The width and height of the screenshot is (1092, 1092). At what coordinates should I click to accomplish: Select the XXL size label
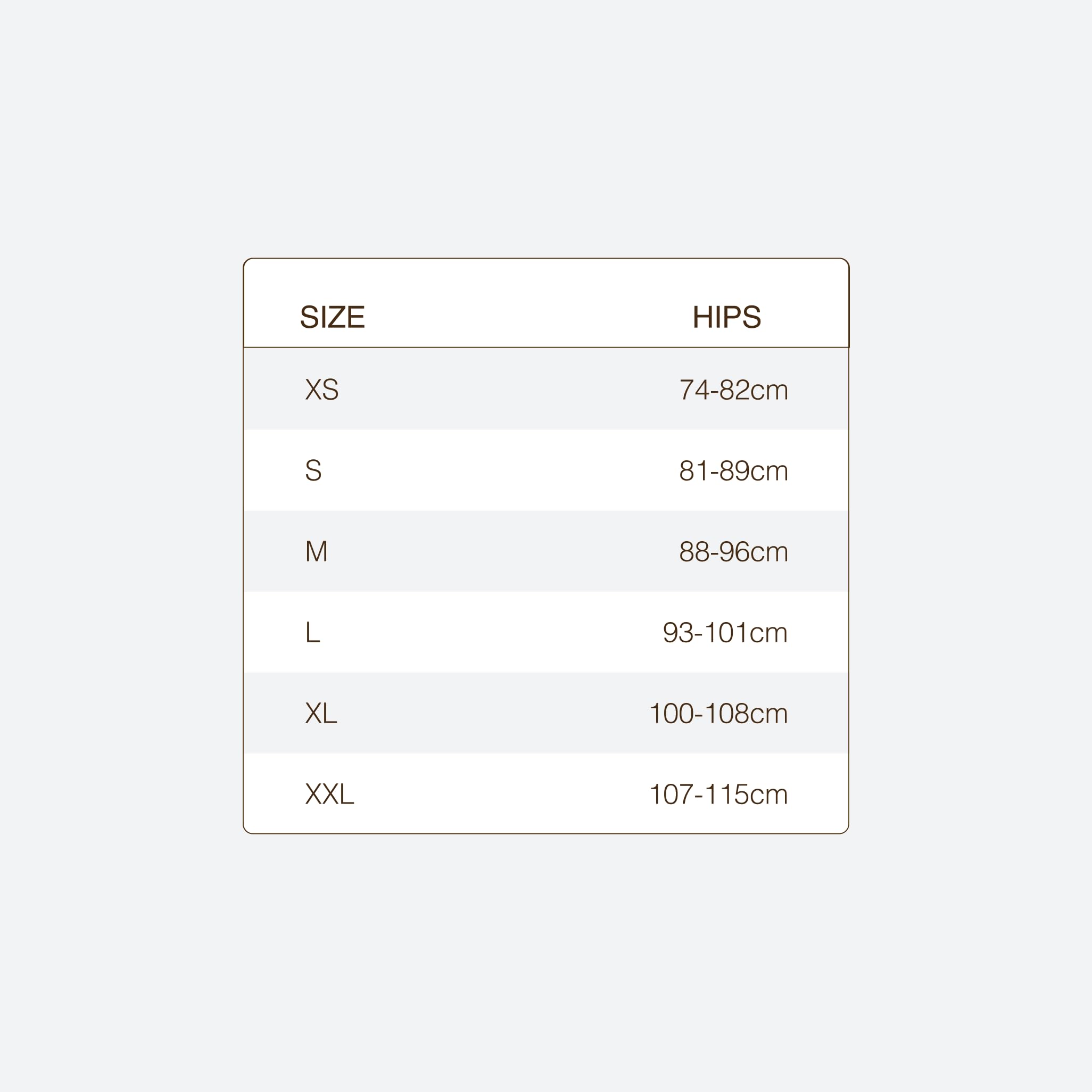(329, 793)
